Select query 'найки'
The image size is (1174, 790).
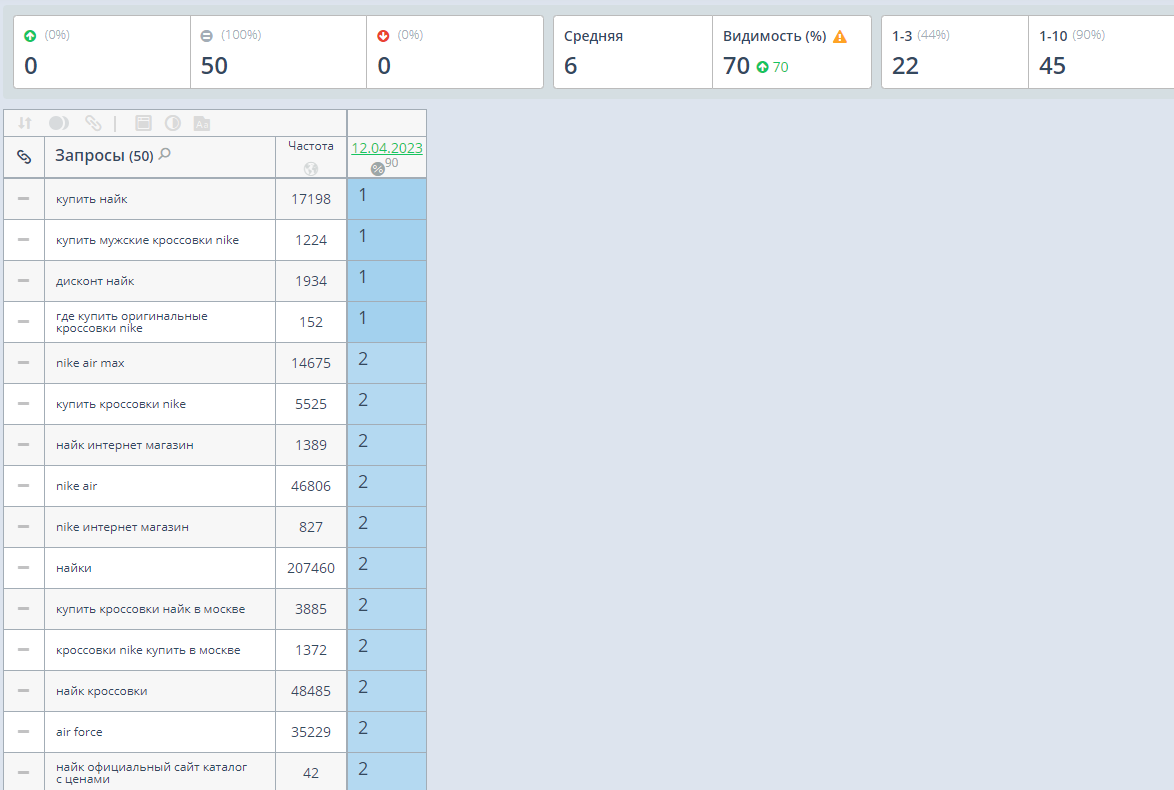[x=73, y=568]
